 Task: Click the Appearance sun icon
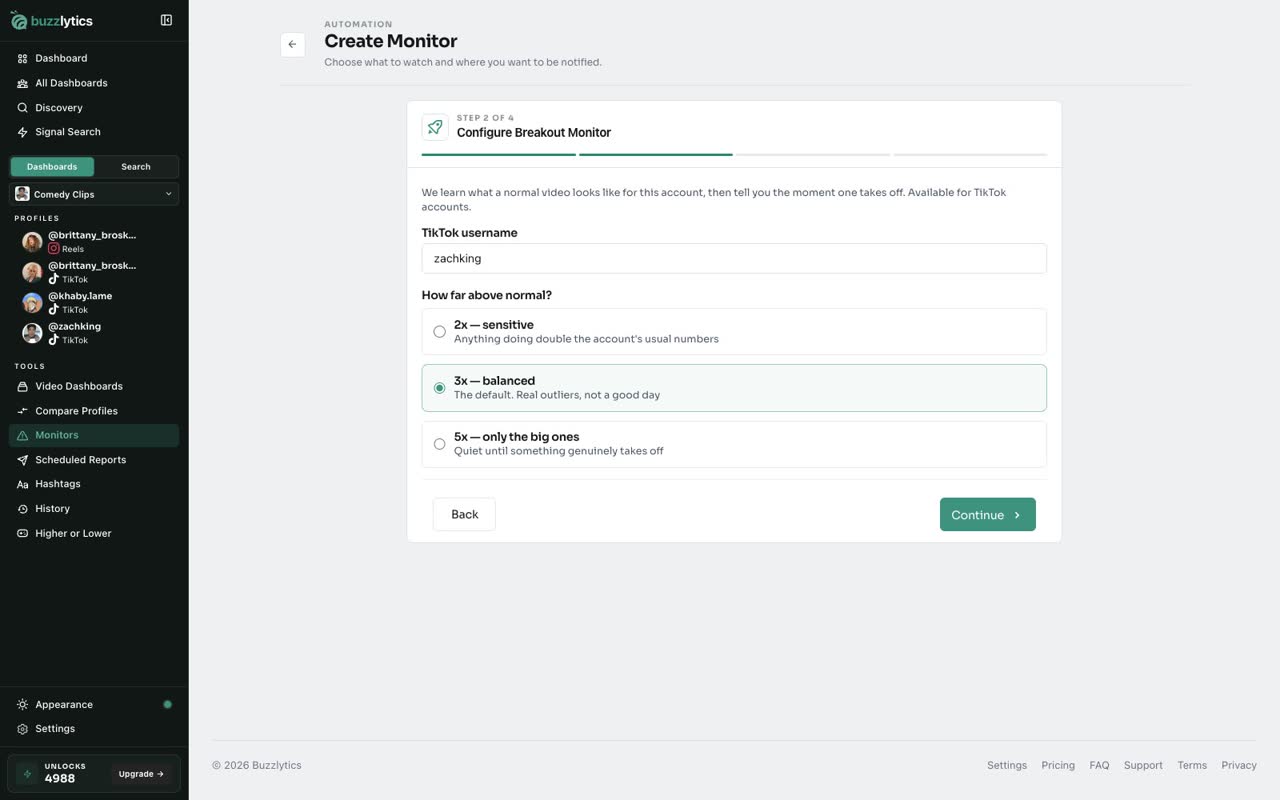click(23, 705)
